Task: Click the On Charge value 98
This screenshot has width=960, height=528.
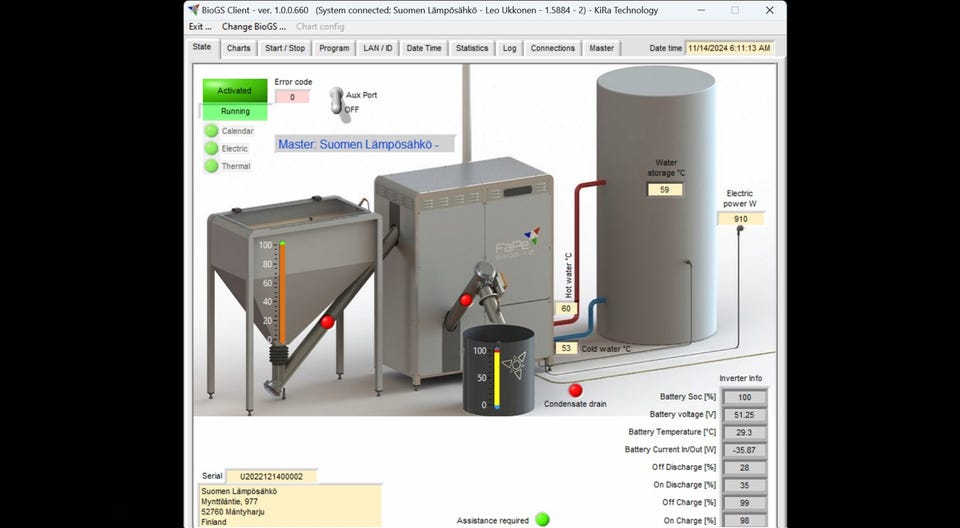Action: pyautogui.click(x=744, y=521)
